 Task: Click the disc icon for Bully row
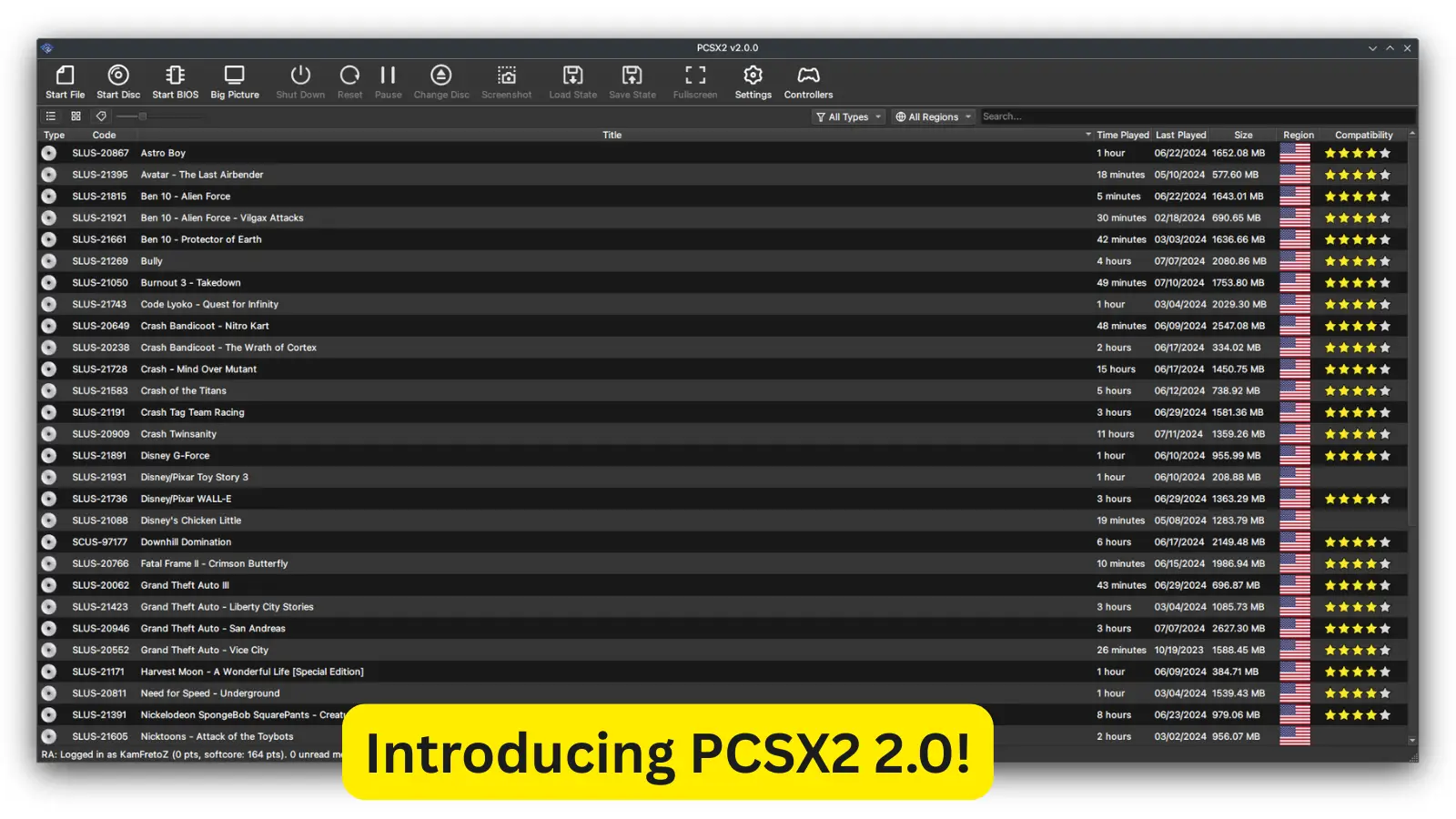tap(49, 261)
